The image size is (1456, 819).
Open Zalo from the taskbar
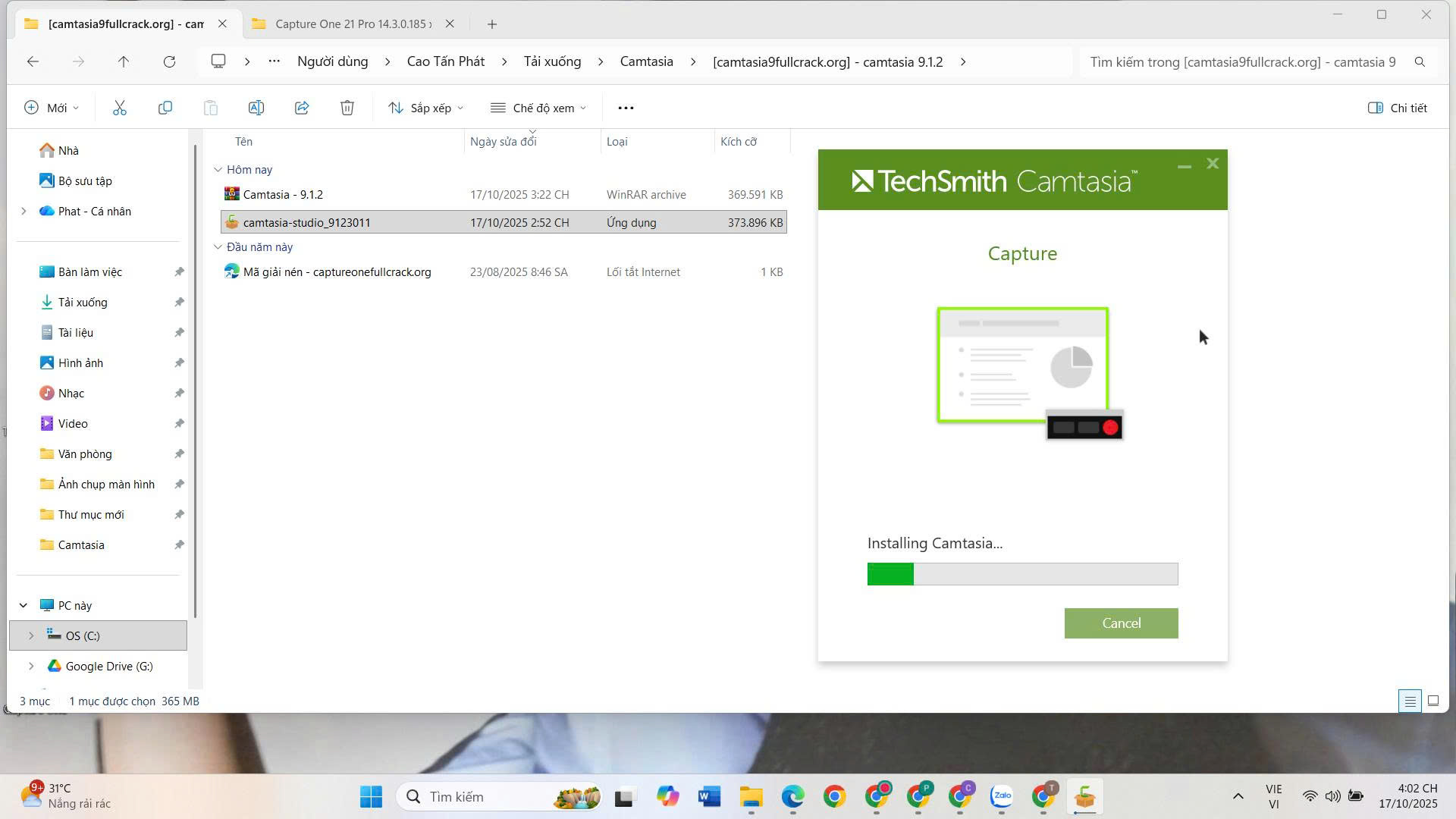click(x=1002, y=797)
